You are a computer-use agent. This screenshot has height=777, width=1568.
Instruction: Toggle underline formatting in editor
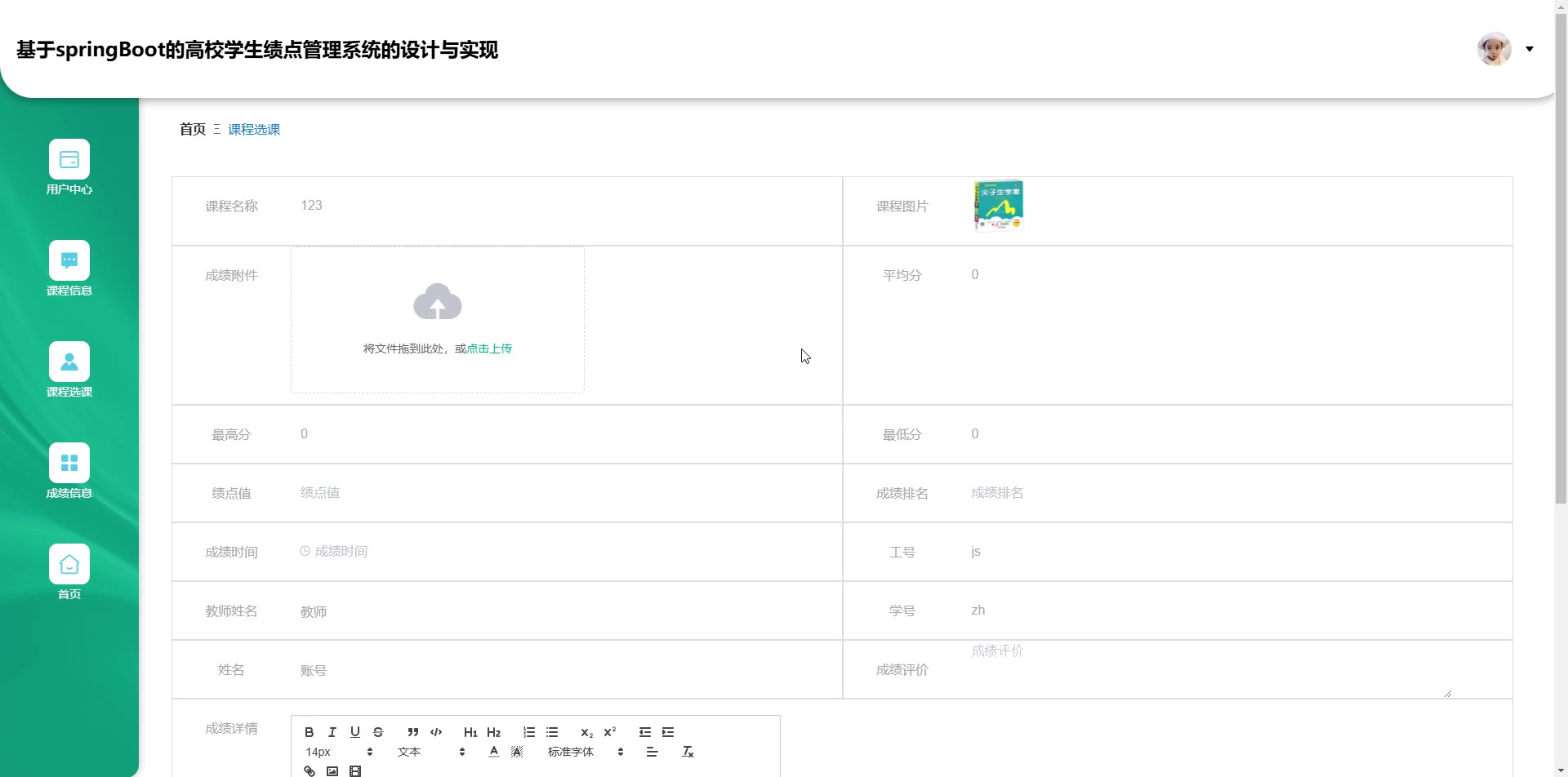[354, 732]
